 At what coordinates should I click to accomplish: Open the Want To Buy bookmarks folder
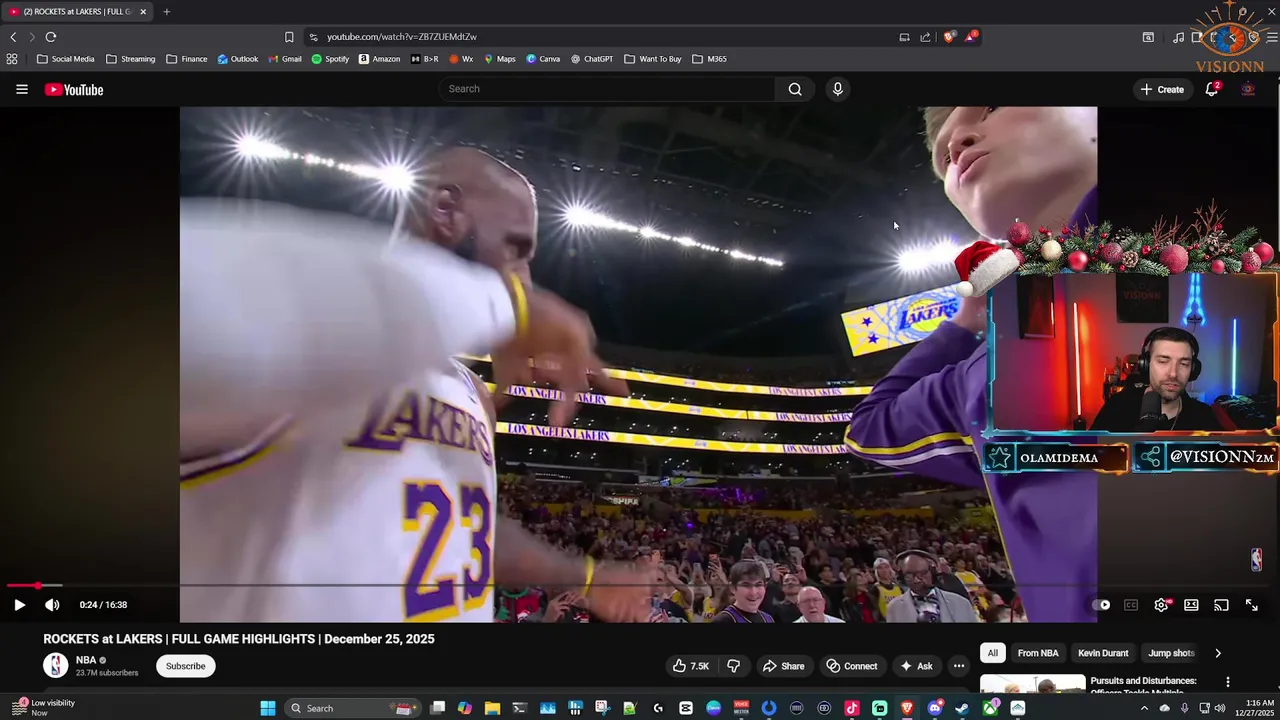click(x=652, y=59)
